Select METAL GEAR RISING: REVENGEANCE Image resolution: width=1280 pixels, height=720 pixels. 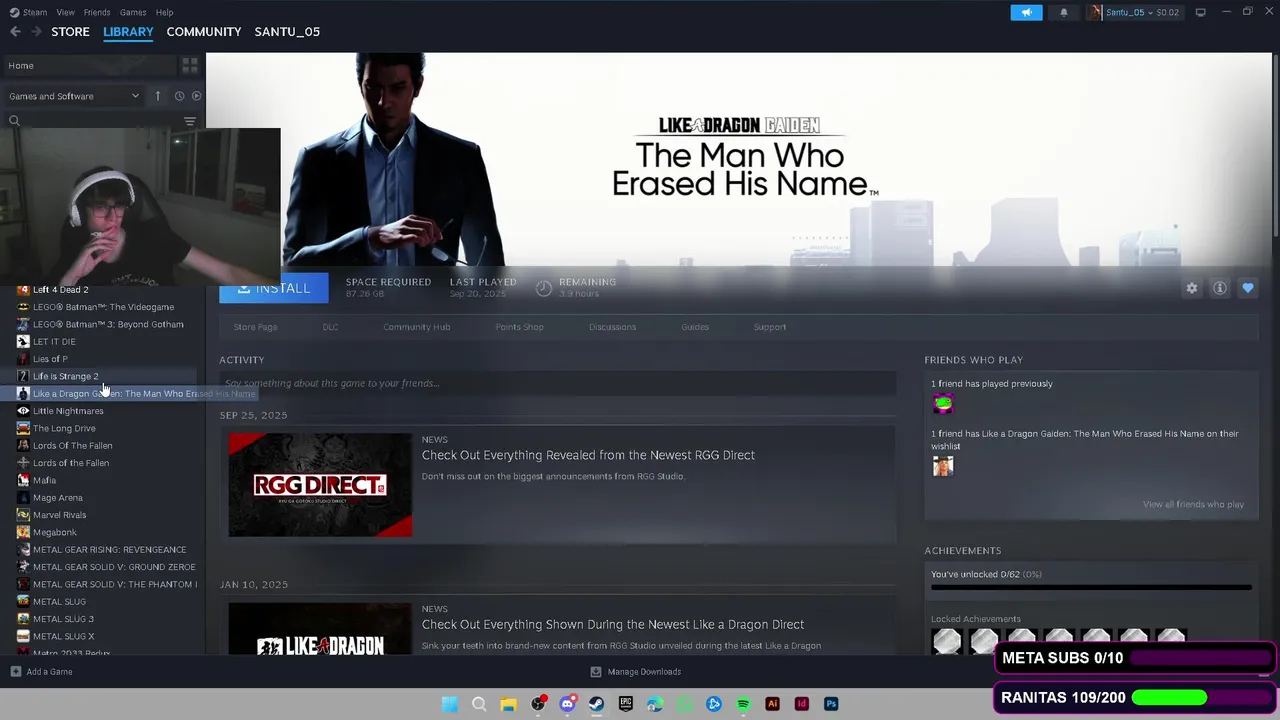(x=109, y=550)
